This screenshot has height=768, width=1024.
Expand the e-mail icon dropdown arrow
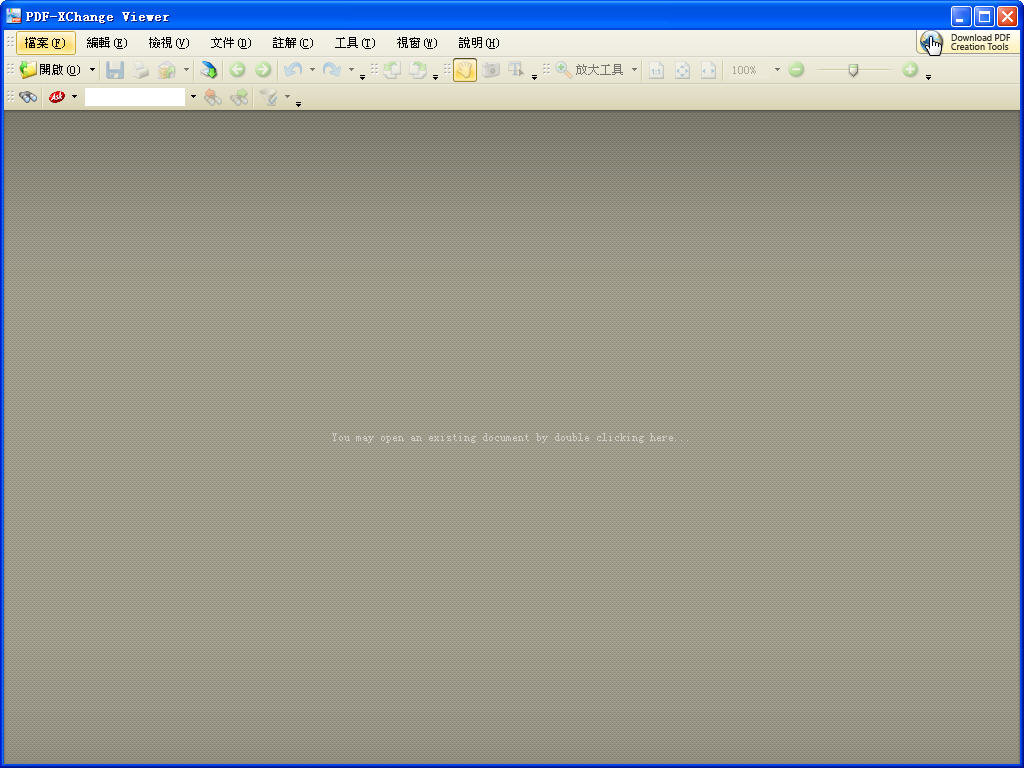coord(186,70)
